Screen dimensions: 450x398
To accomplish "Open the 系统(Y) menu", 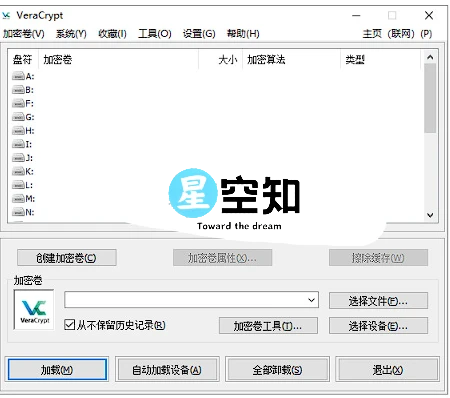I will [71, 34].
